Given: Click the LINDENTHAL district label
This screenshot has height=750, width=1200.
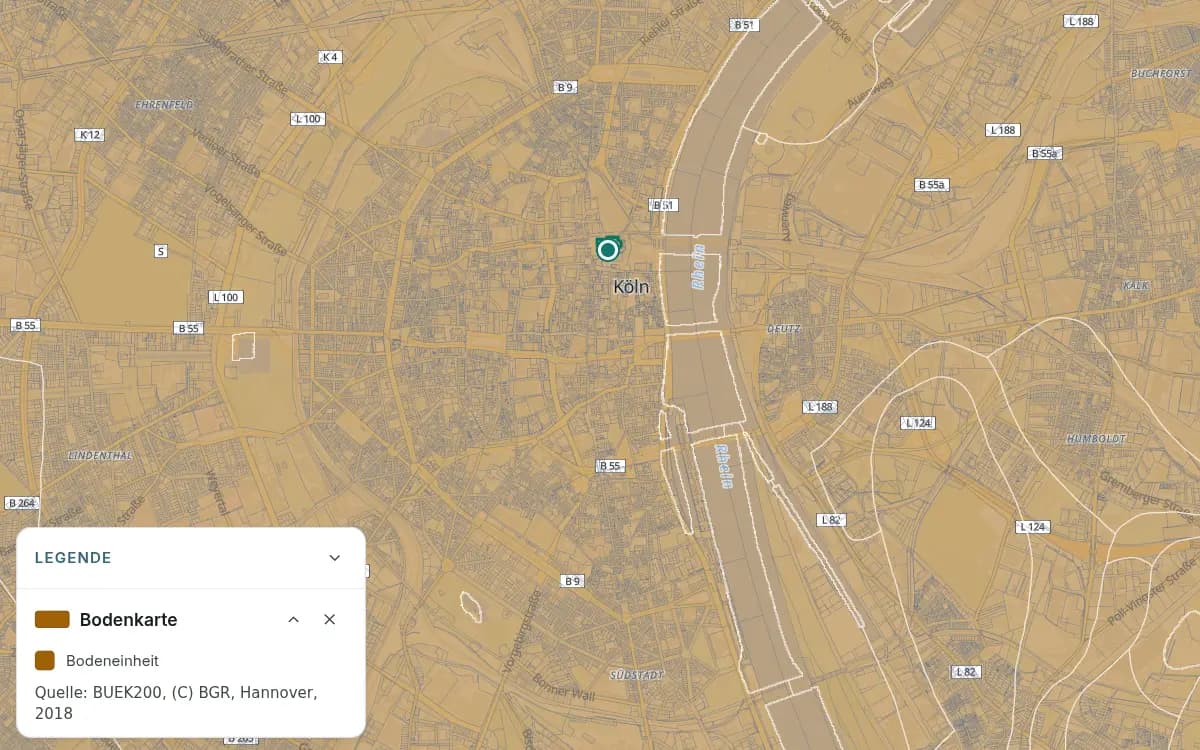Looking at the screenshot, I should coord(100,455).
